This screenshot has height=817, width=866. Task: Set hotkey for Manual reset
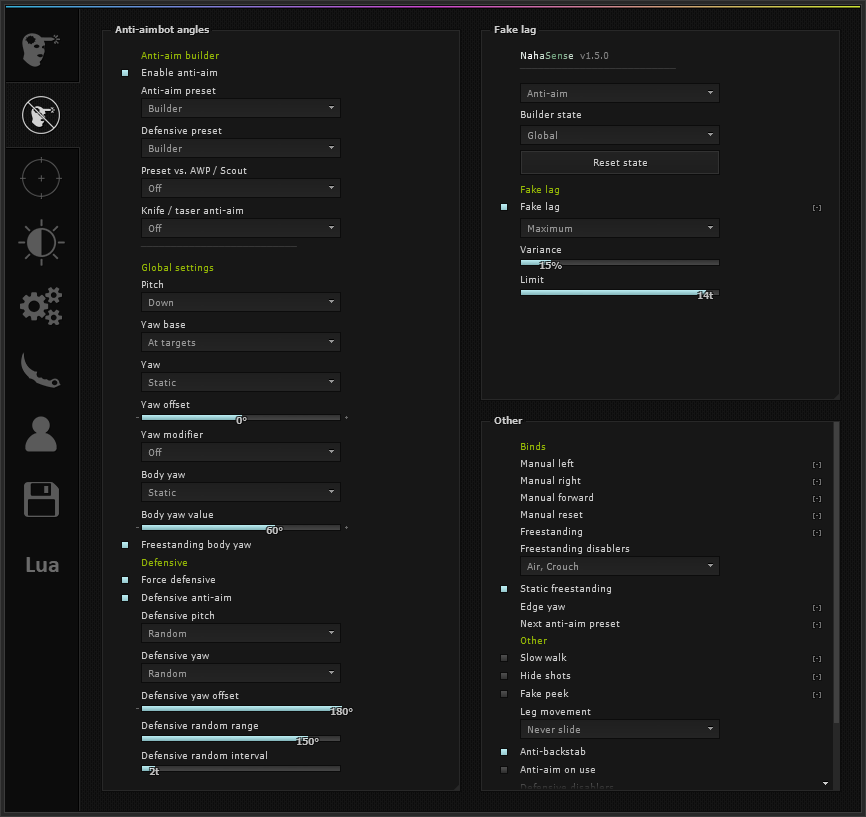coord(817,516)
